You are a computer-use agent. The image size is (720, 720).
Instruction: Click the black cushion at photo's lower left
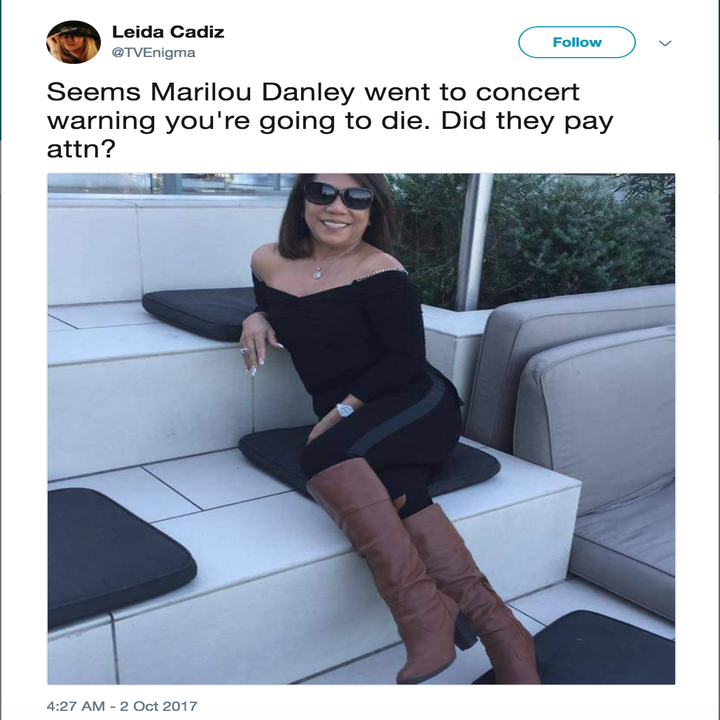click(120, 556)
